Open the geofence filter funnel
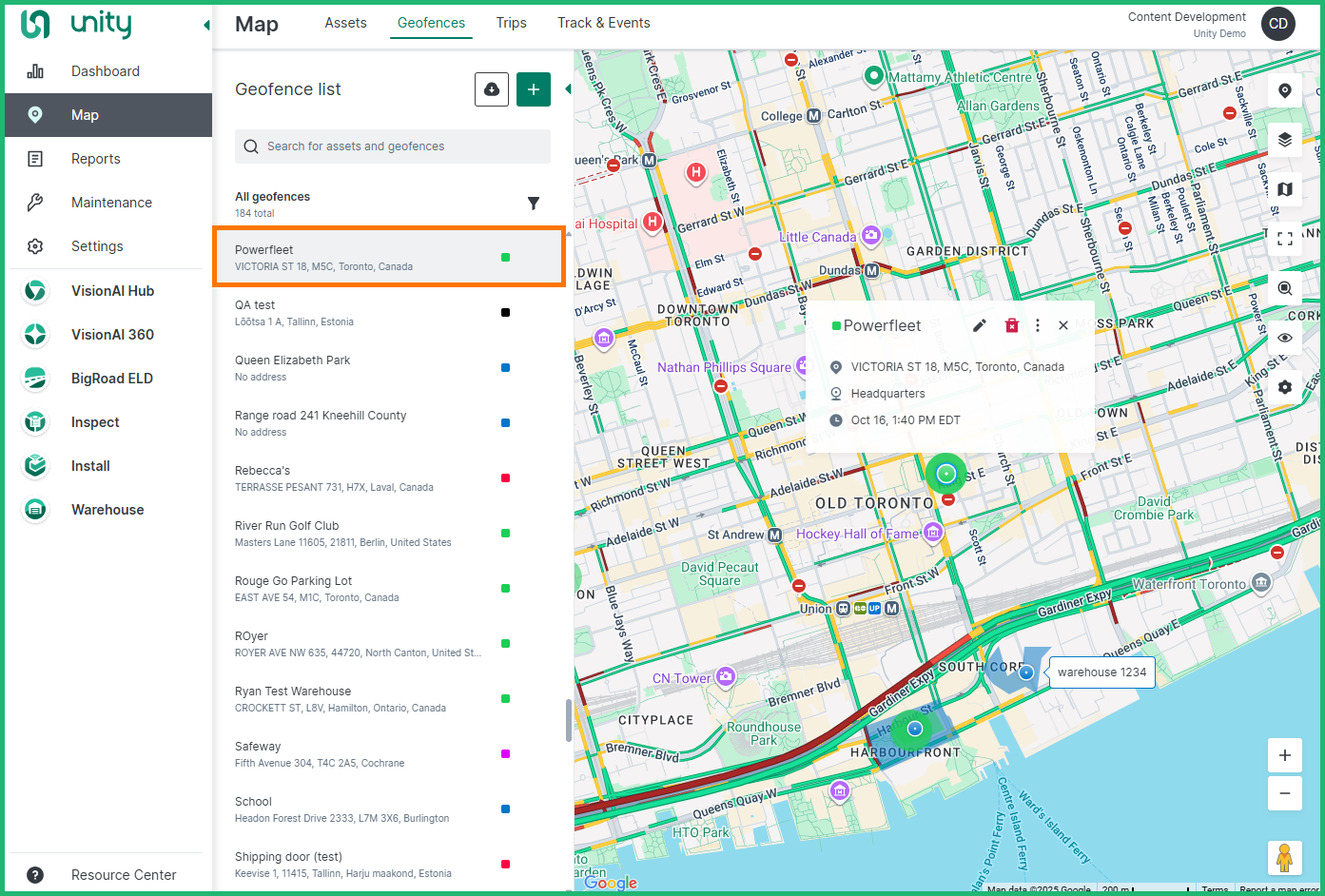 click(x=534, y=204)
